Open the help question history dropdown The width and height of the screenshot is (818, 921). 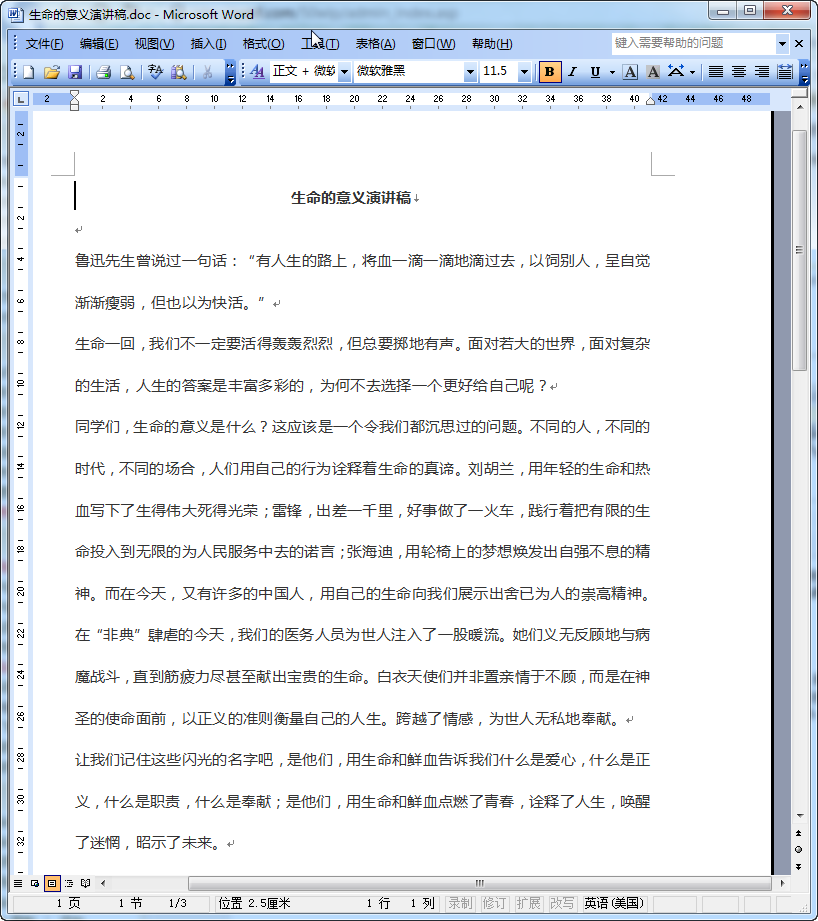click(782, 43)
